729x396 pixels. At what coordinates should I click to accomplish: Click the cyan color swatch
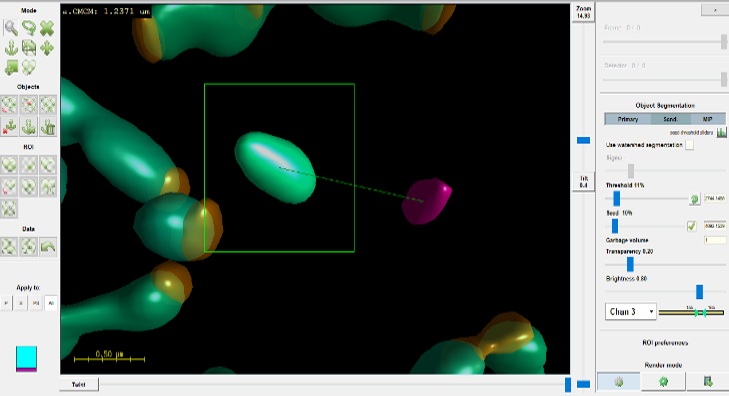[26, 357]
